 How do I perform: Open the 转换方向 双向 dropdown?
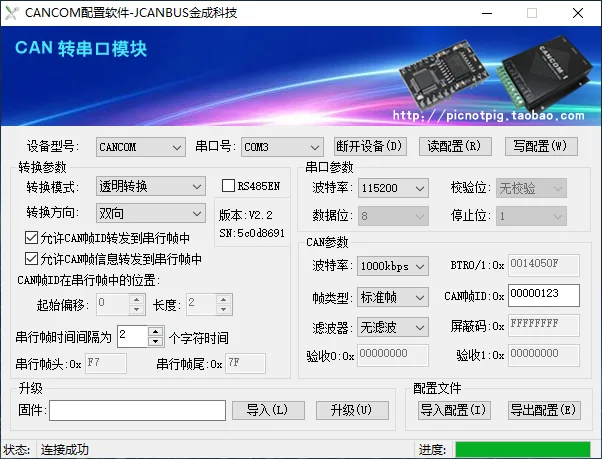(150, 213)
